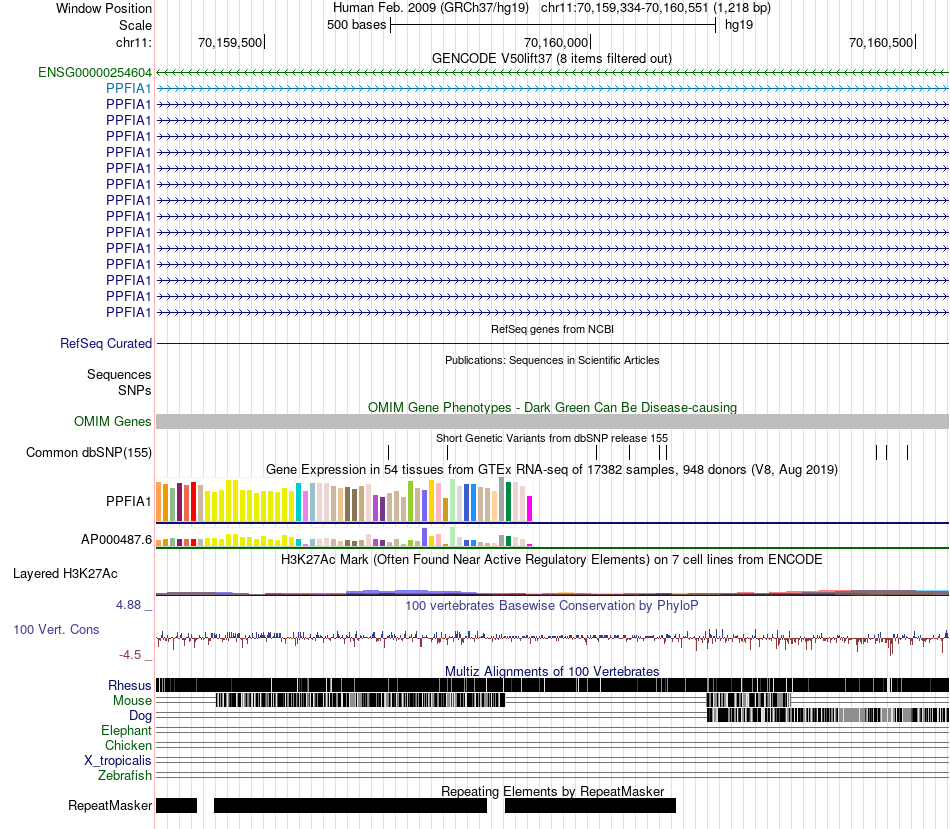
Task: Open the RefSeq Curated track label
Action: 106,344
